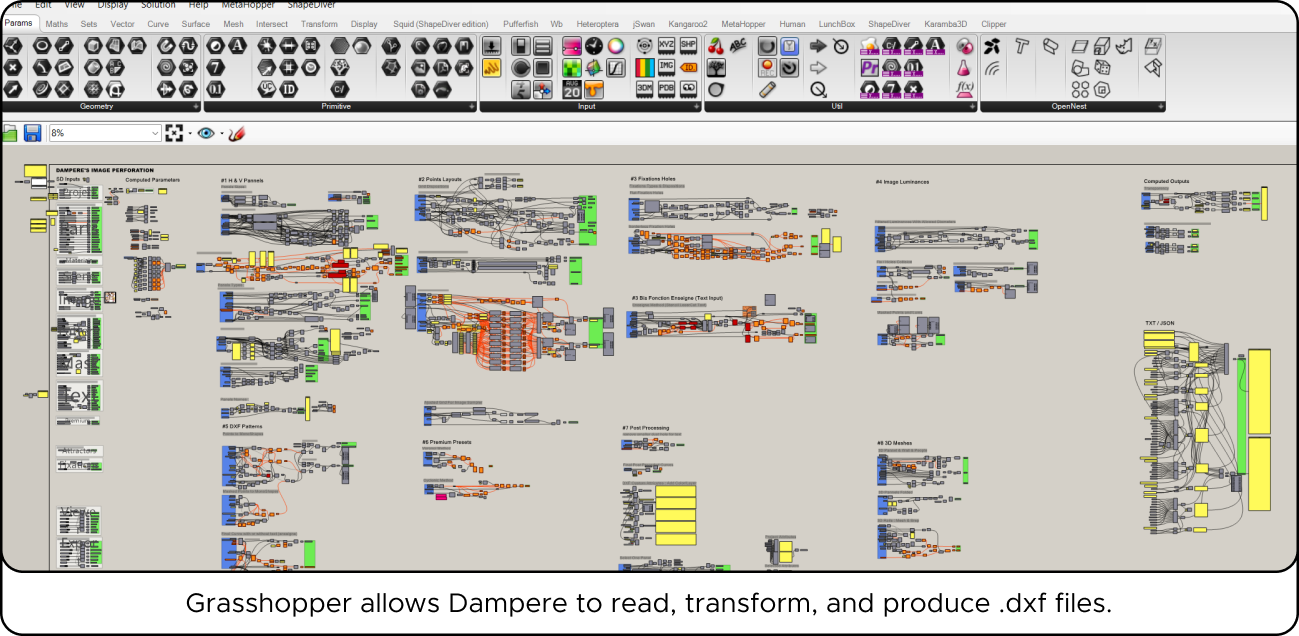Click the save file floppy disk icon

point(32,133)
